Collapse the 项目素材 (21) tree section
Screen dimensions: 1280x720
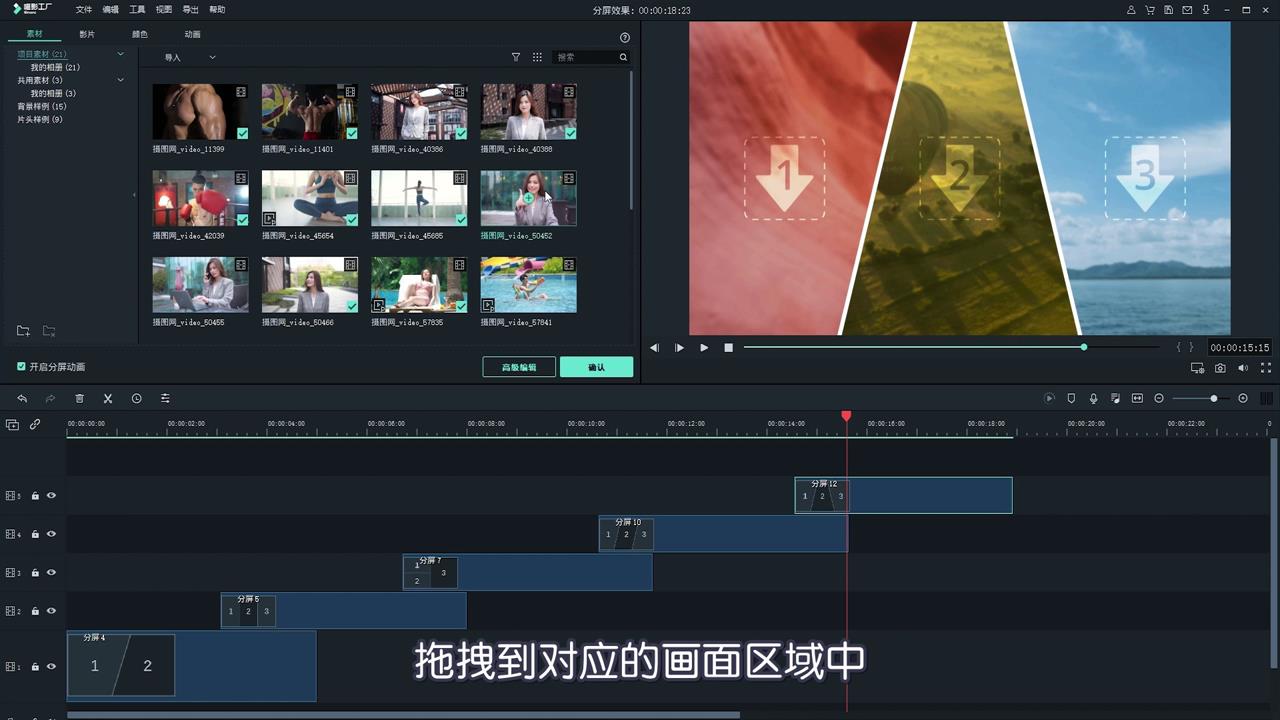point(121,54)
